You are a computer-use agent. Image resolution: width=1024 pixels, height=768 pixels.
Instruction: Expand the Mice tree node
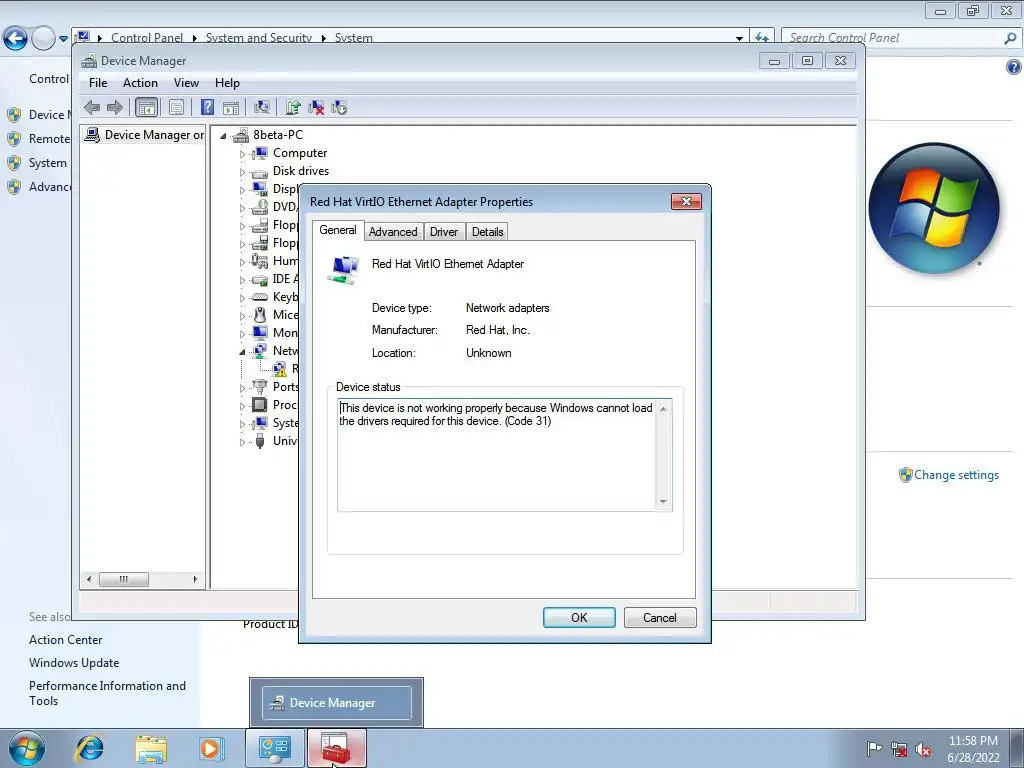click(x=242, y=316)
